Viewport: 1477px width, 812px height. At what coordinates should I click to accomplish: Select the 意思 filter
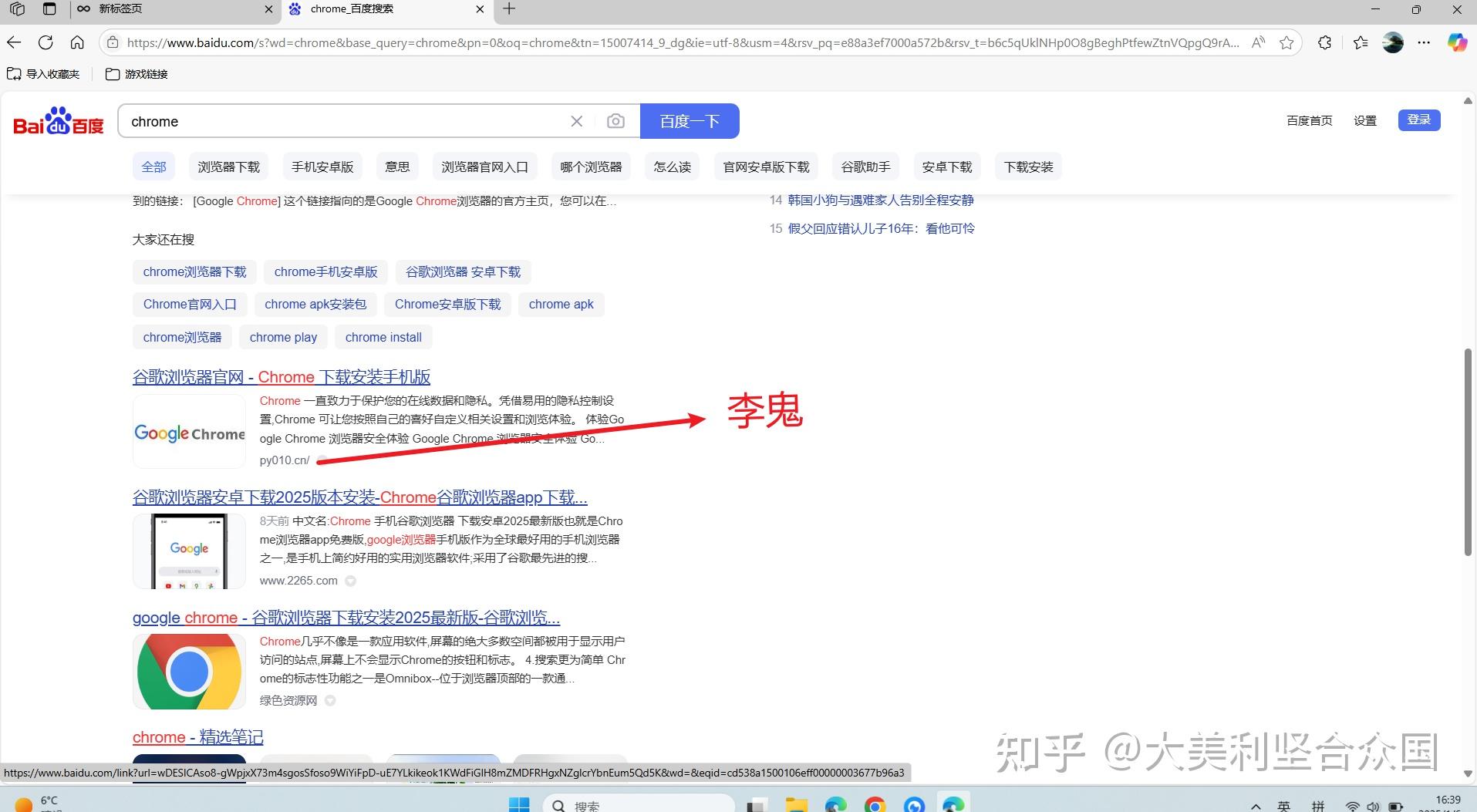tap(397, 167)
